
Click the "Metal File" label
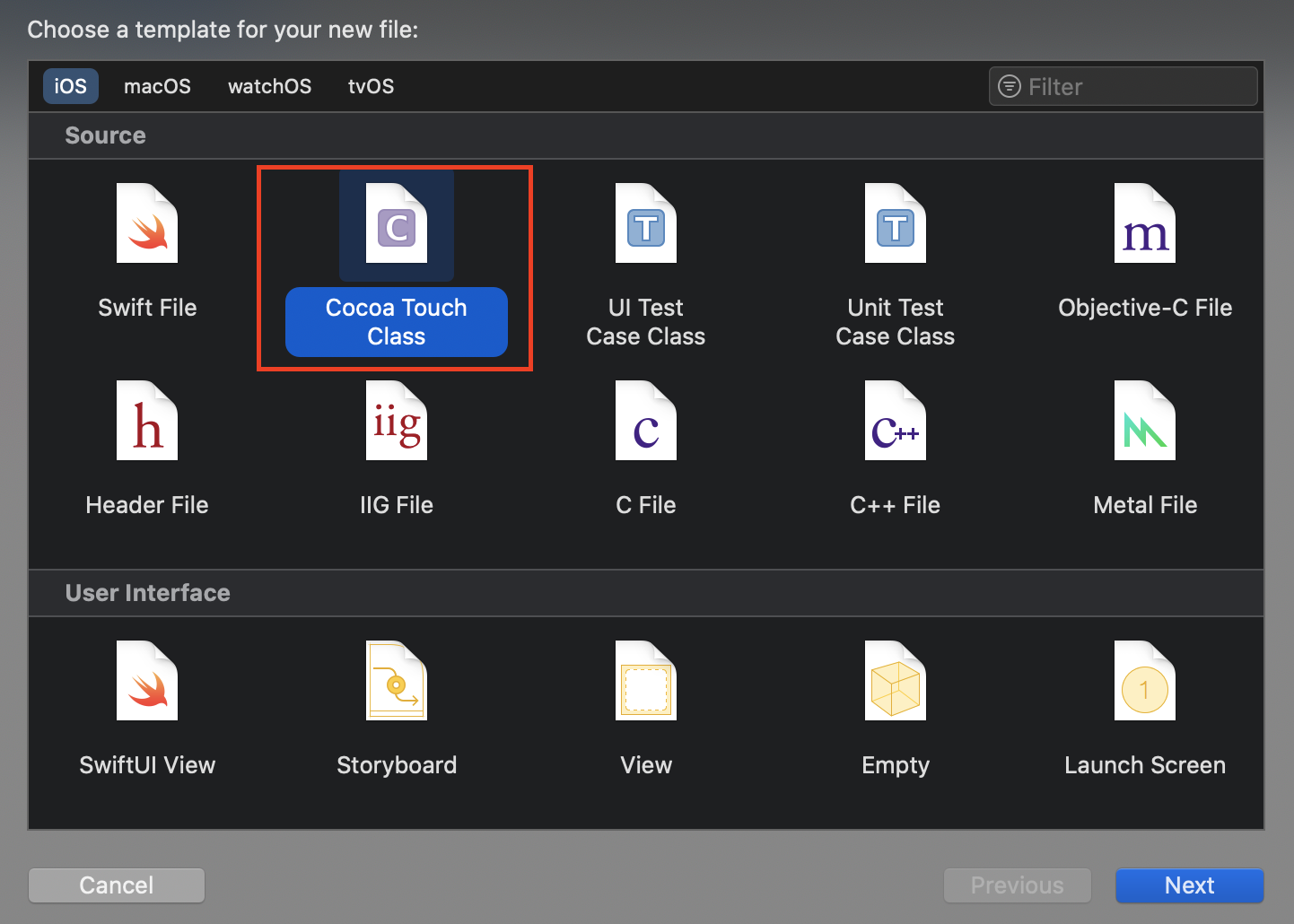click(x=1145, y=505)
